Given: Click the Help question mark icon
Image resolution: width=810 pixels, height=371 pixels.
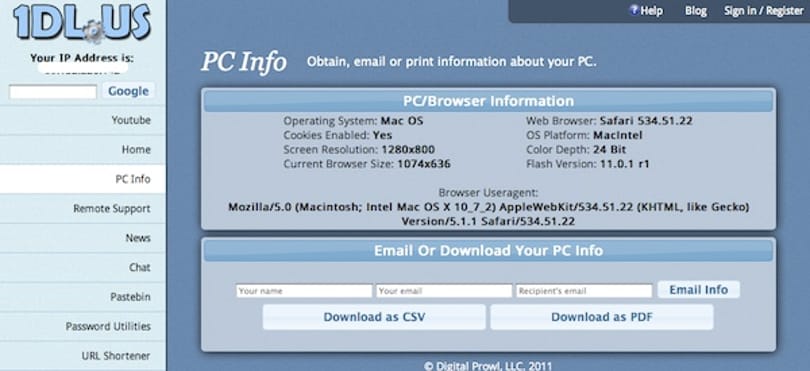Looking at the screenshot, I should click(633, 10).
